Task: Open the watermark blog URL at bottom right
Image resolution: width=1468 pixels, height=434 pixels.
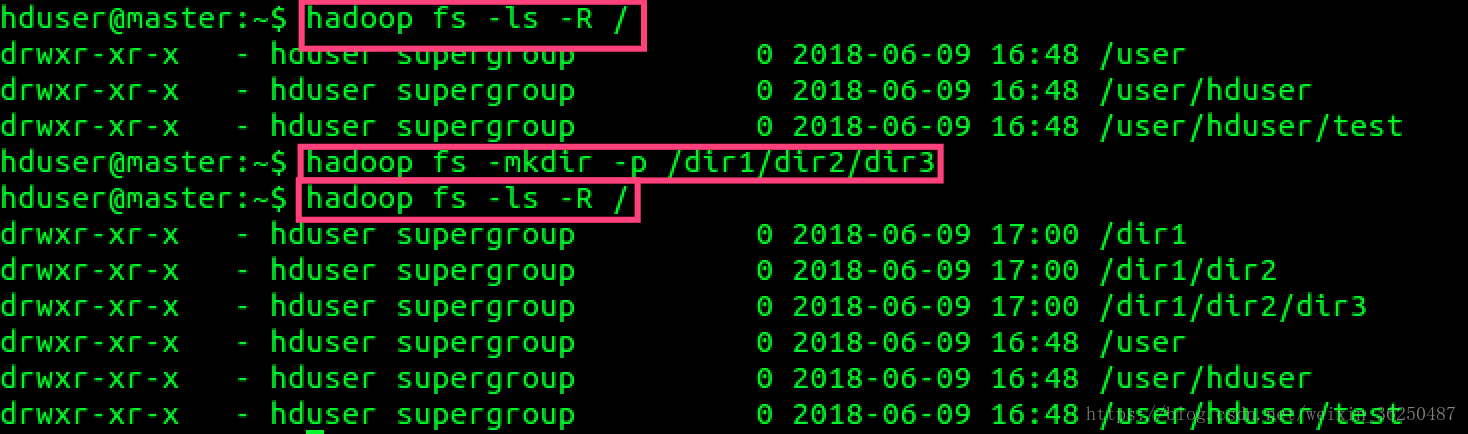Action: point(1270,414)
